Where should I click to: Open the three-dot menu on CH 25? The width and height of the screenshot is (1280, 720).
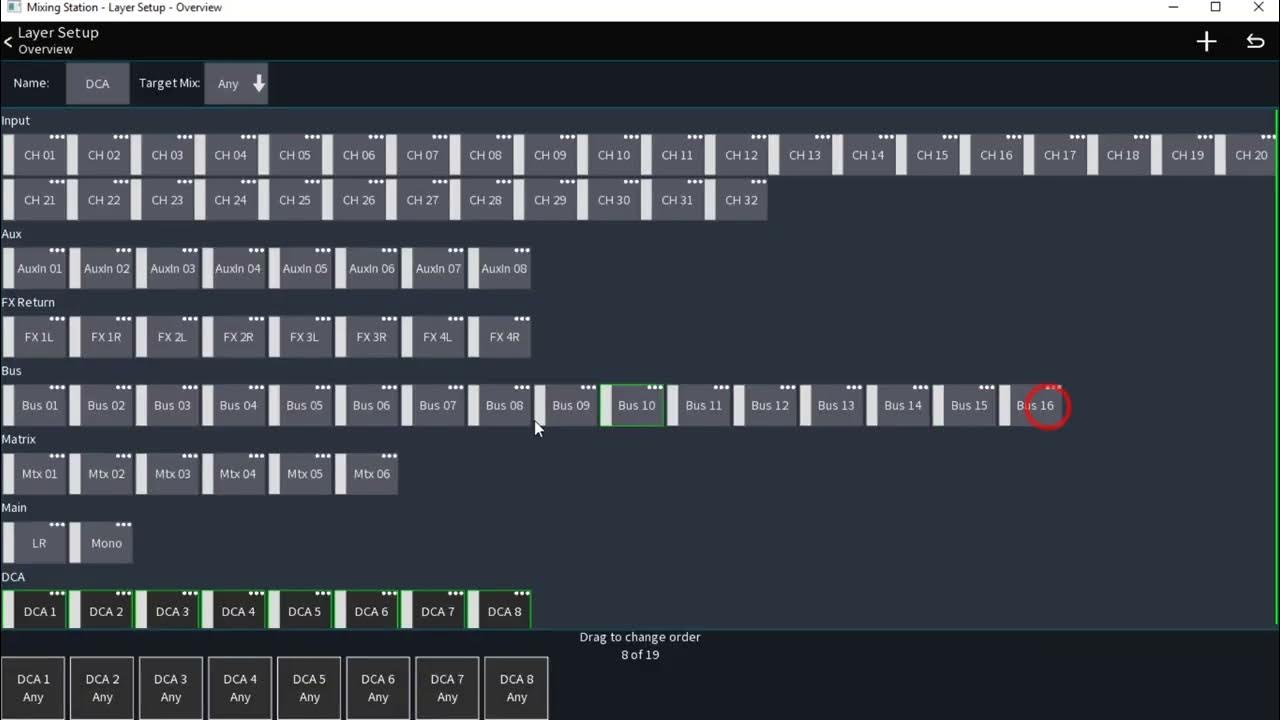[312, 182]
